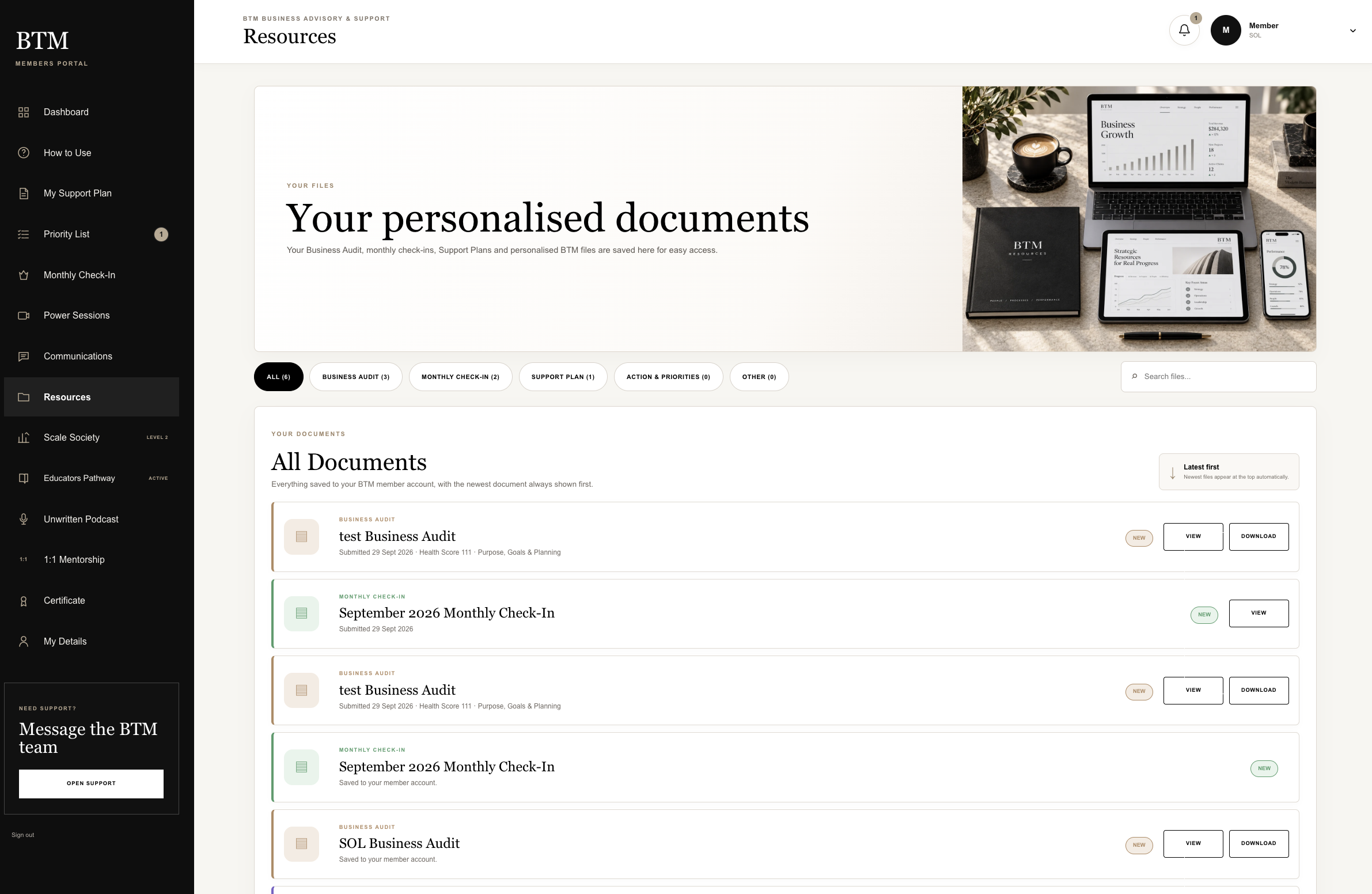This screenshot has height=894, width=1372.
Task: Click the Sign out link
Action: (22, 835)
